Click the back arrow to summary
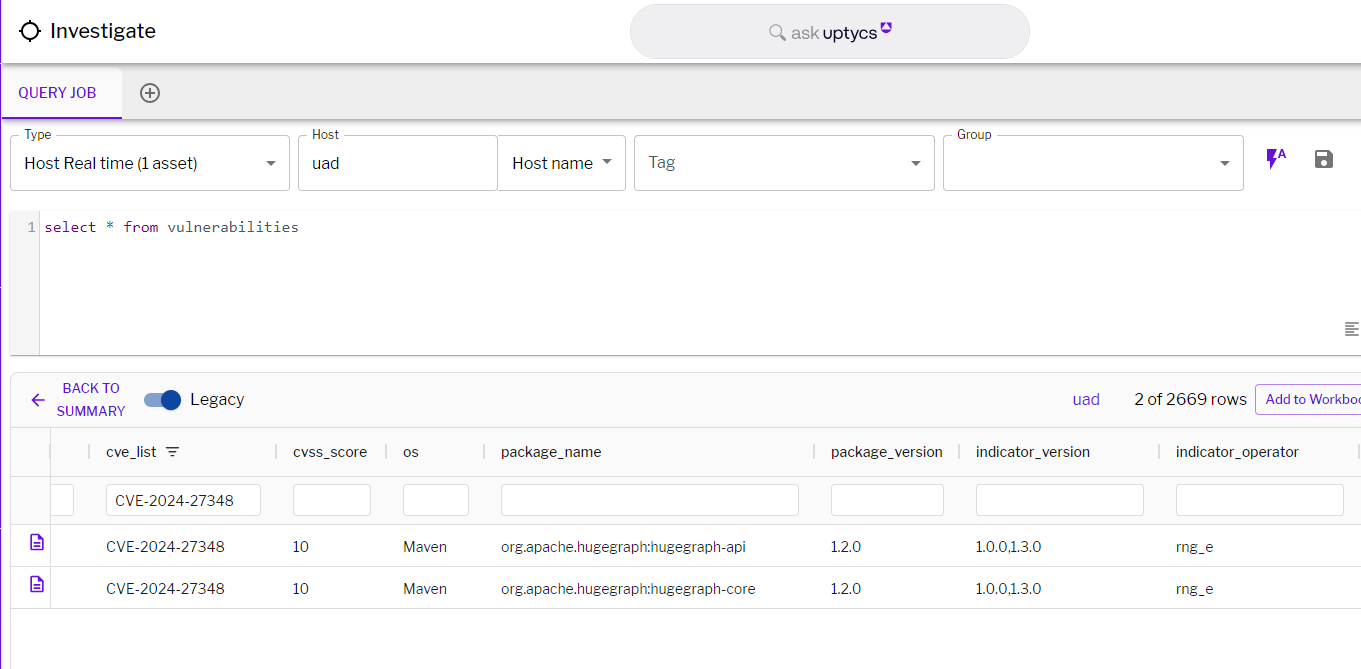This screenshot has height=669, width=1361. pyautogui.click(x=38, y=400)
